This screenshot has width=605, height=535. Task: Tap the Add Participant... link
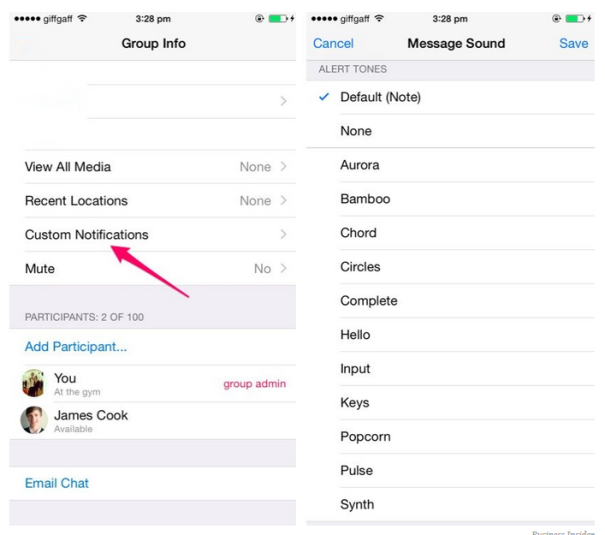[x=76, y=346]
